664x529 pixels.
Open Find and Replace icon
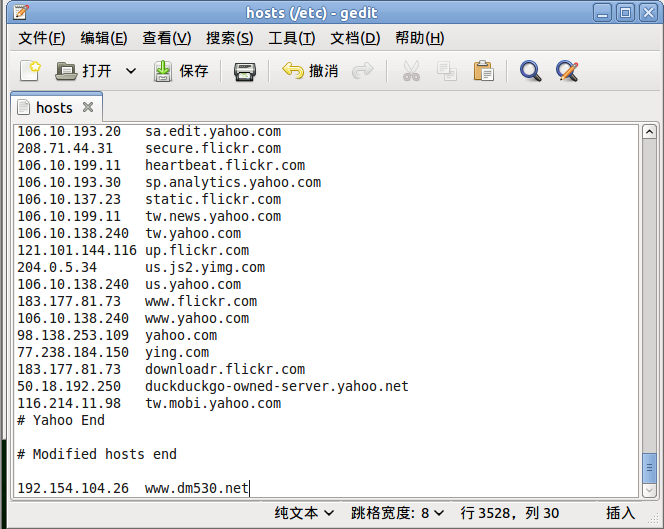[567, 71]
